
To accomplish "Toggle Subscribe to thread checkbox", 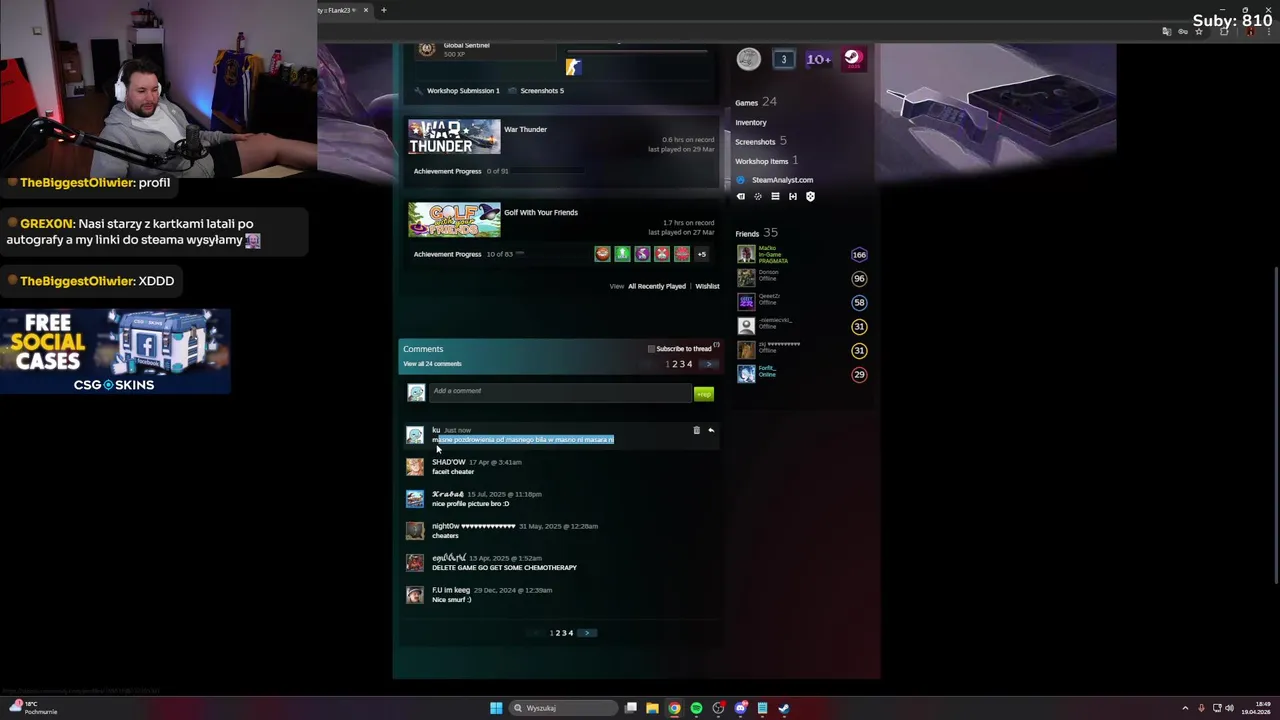I will tap(651, 349).
